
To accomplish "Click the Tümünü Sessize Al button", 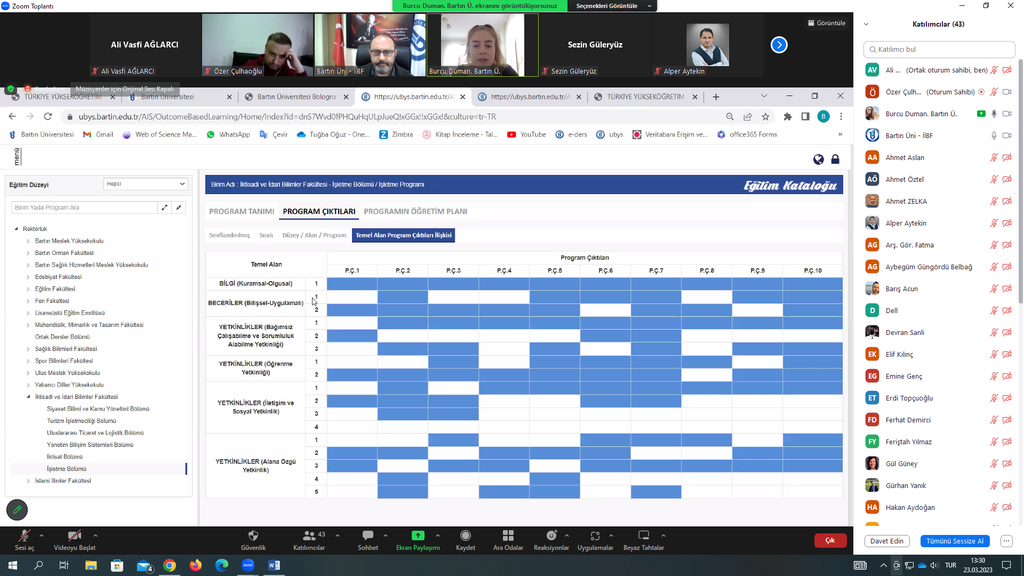I will point(954,541).
